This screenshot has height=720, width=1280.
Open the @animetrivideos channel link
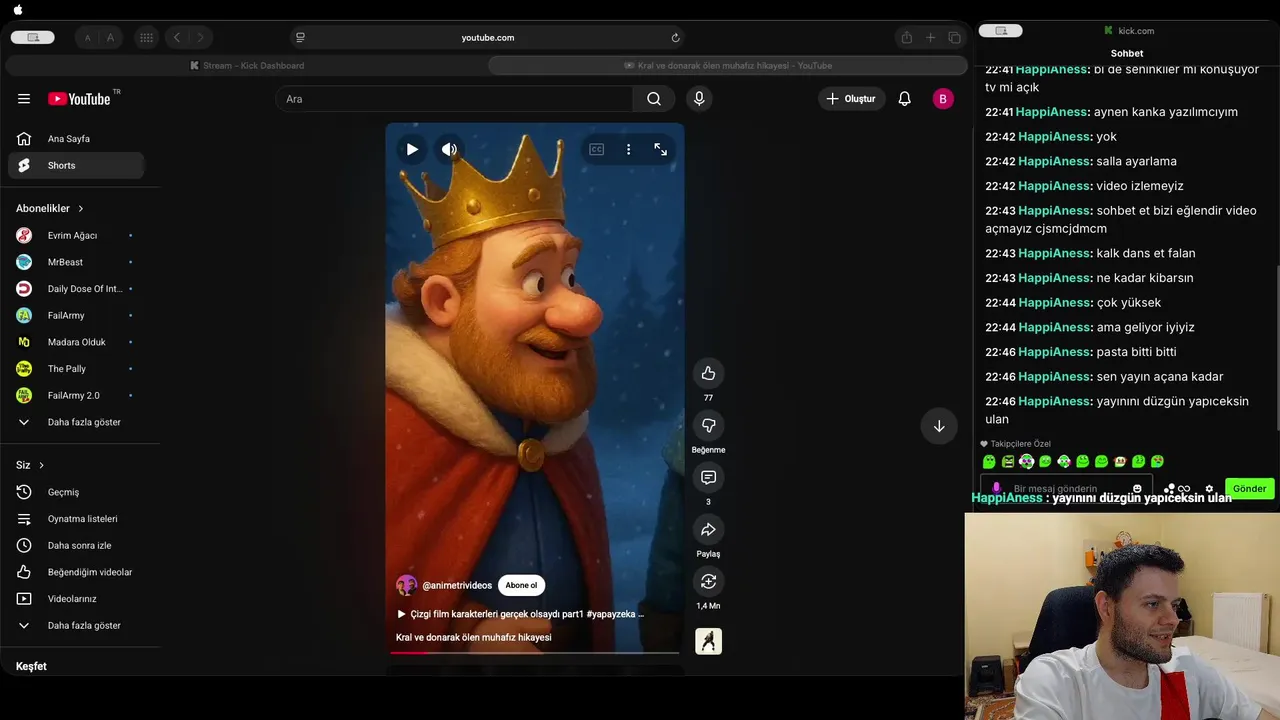coord(457,585)
